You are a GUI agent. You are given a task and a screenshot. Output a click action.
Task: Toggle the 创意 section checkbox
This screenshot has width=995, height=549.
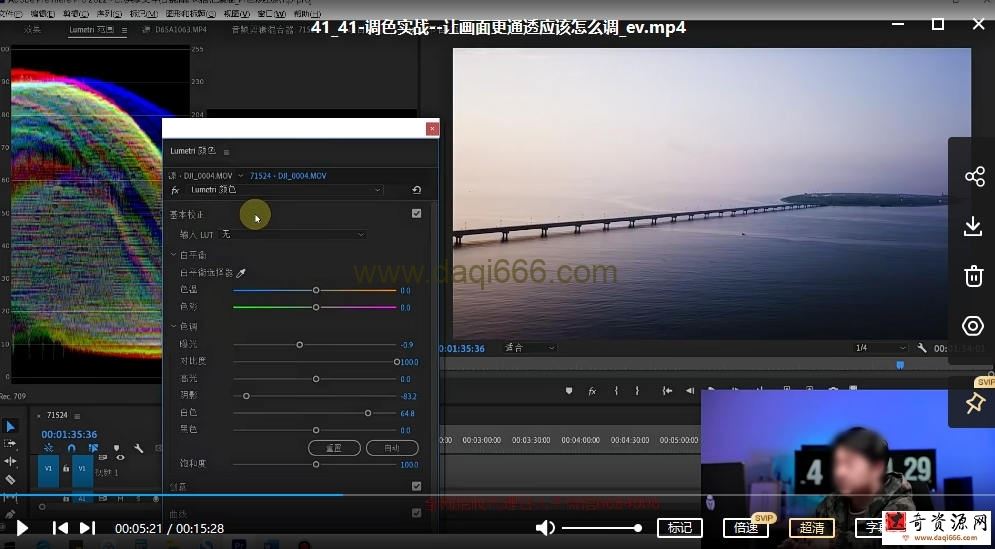416,486
